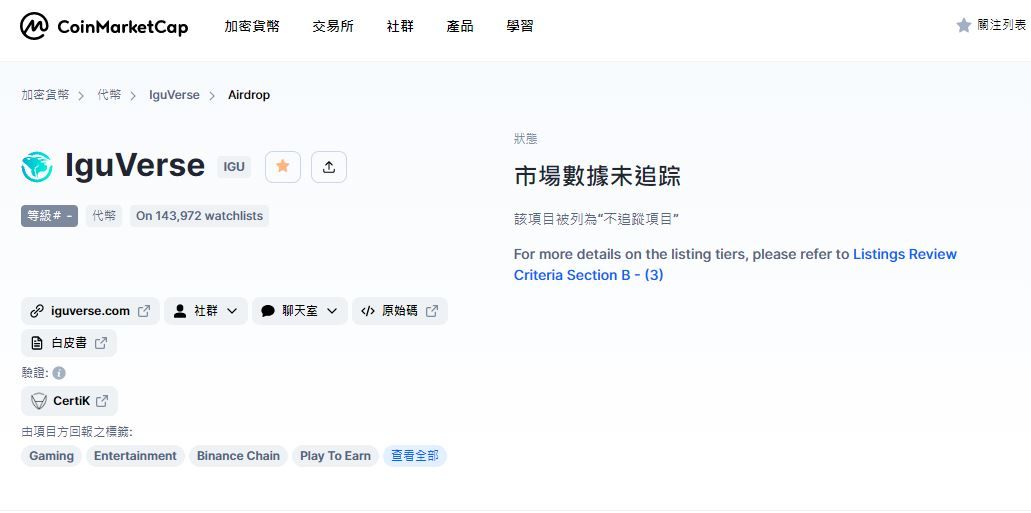The height and width of the screenshot is (513, 1031).
Task: Go to 代幣 breadcrumb link
Action: [109, 95]
